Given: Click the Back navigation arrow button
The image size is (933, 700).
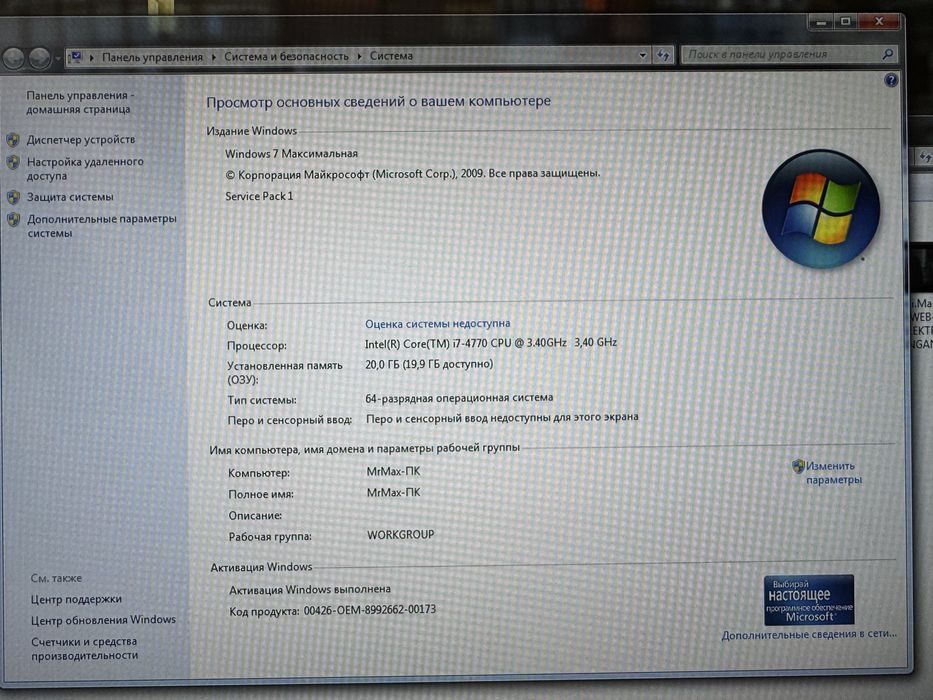Looking at the screenshot, I should click(14, 58).
